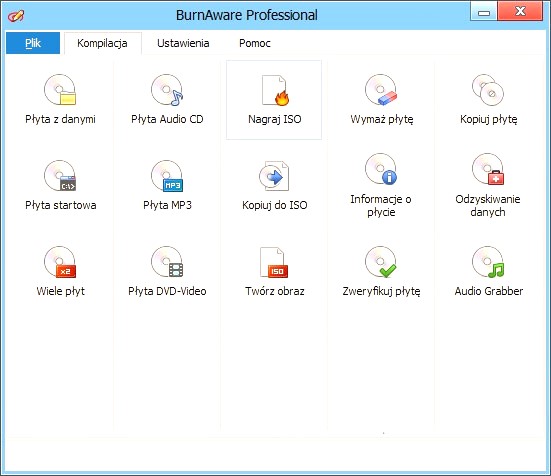
Task: Open the Kopiuj płytę two-disc icon
Action: (x=488, y=90)
